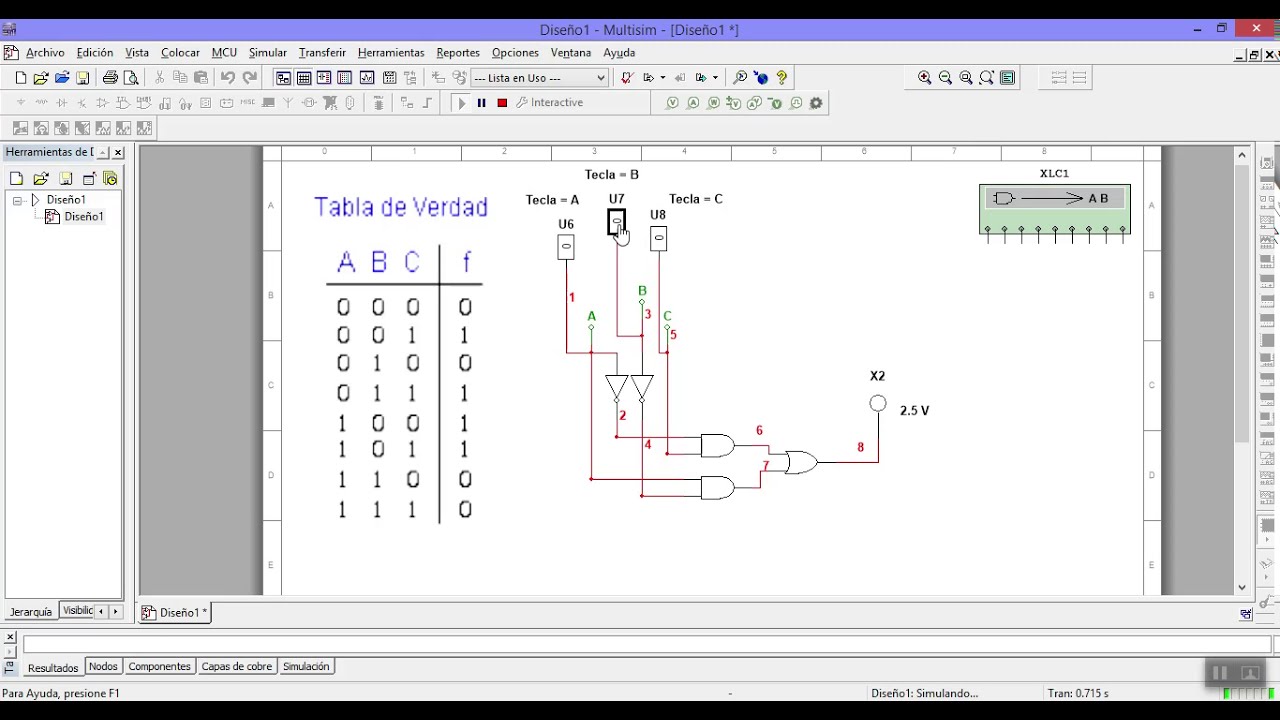
Task: Open the Postprocessor icon
Action: (x=389, y=77)
